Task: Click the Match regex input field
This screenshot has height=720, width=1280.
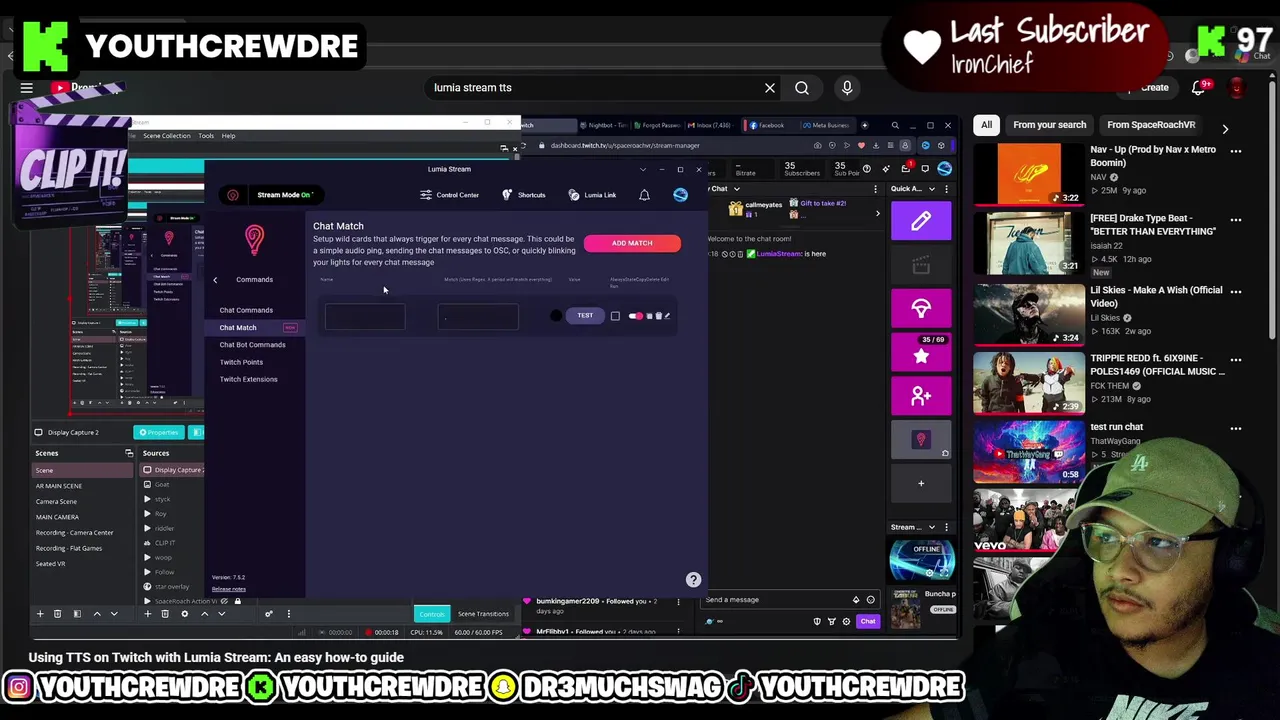Action: coord(478,317)
